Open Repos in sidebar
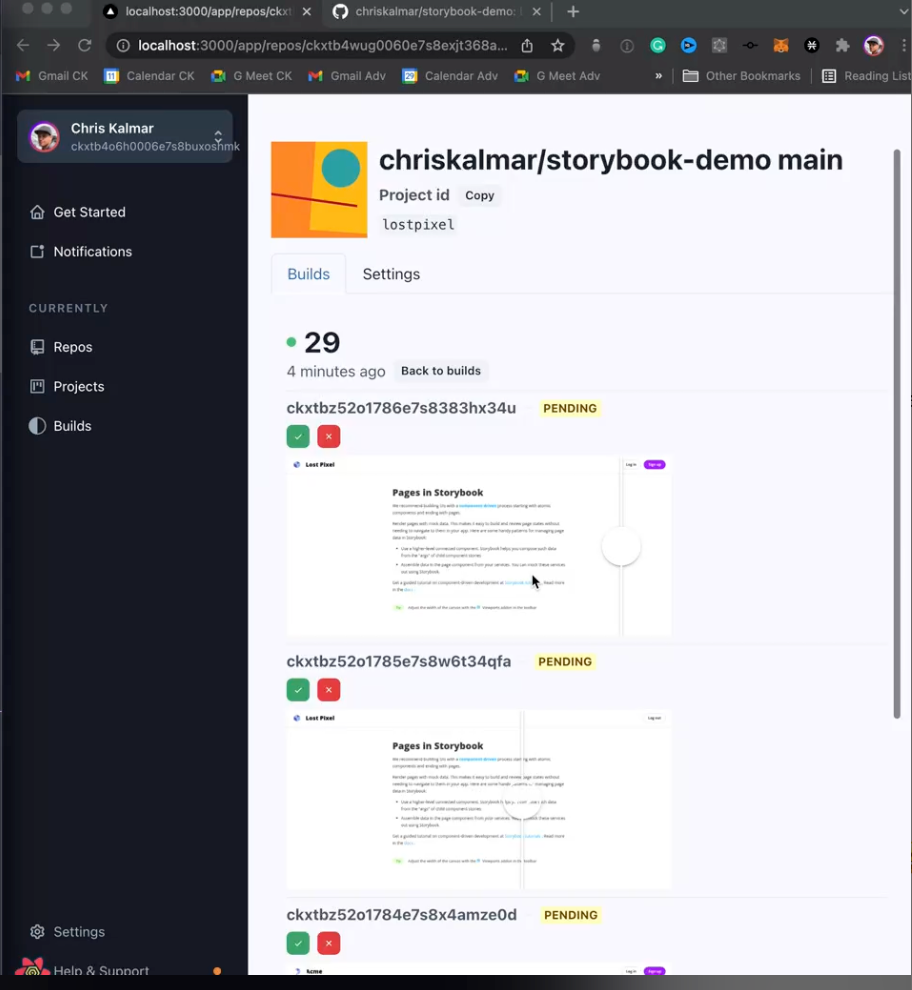The image size is (912, 990). click(x=61, y=347)
